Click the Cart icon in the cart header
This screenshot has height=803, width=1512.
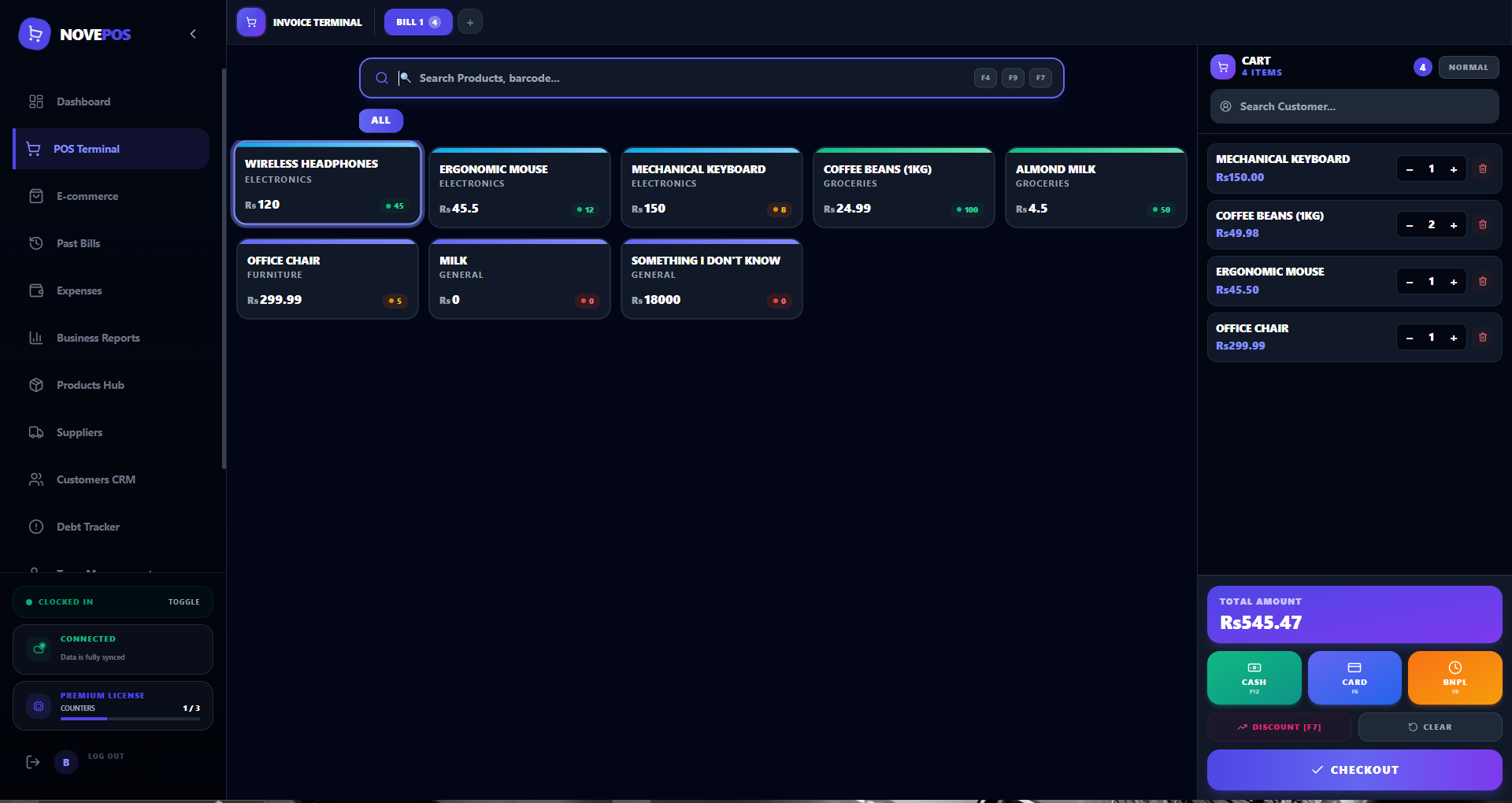click(x=1223, y=67)
